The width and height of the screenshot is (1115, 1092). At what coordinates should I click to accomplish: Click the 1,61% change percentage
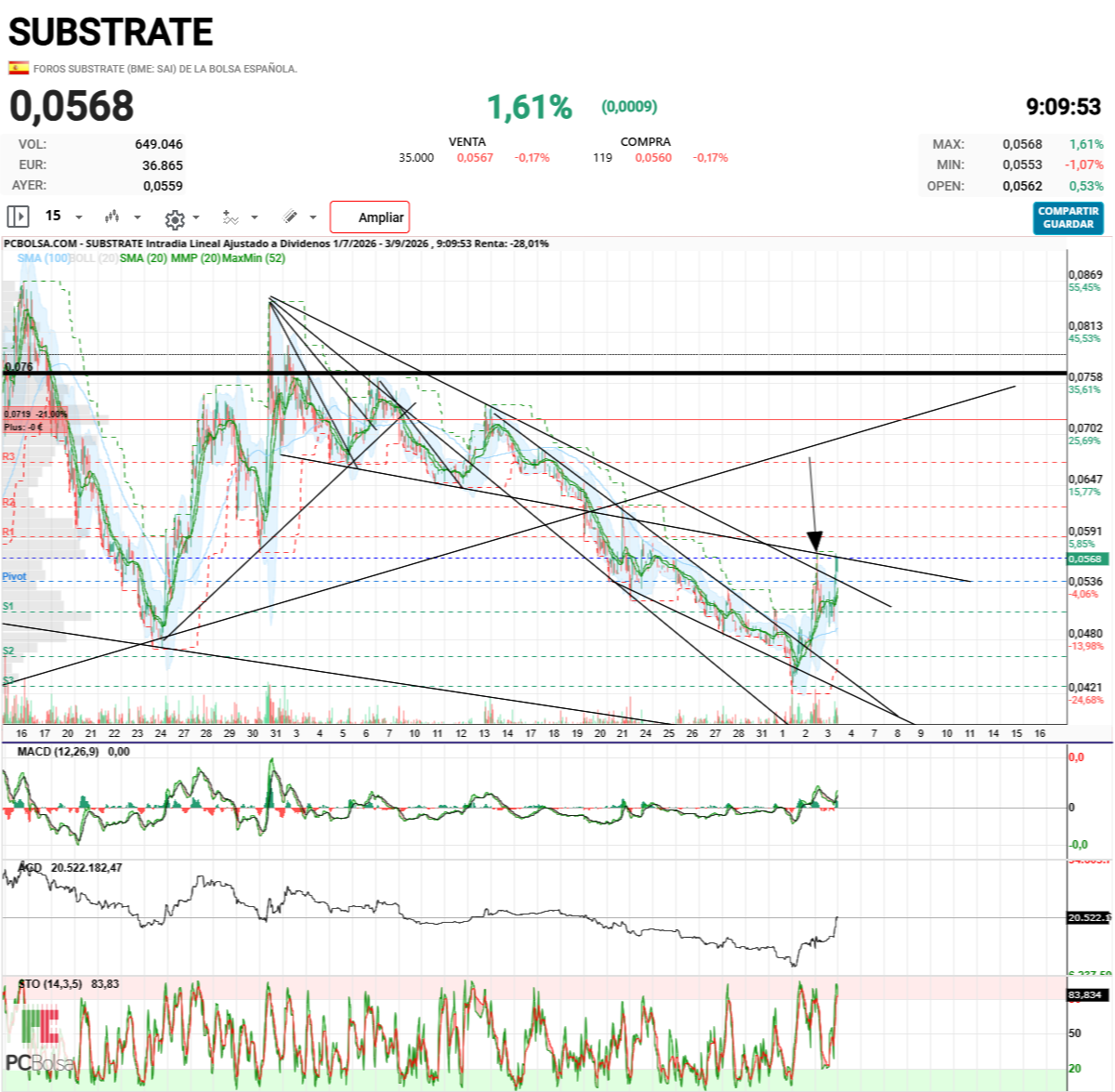click(x=530, y=107)
